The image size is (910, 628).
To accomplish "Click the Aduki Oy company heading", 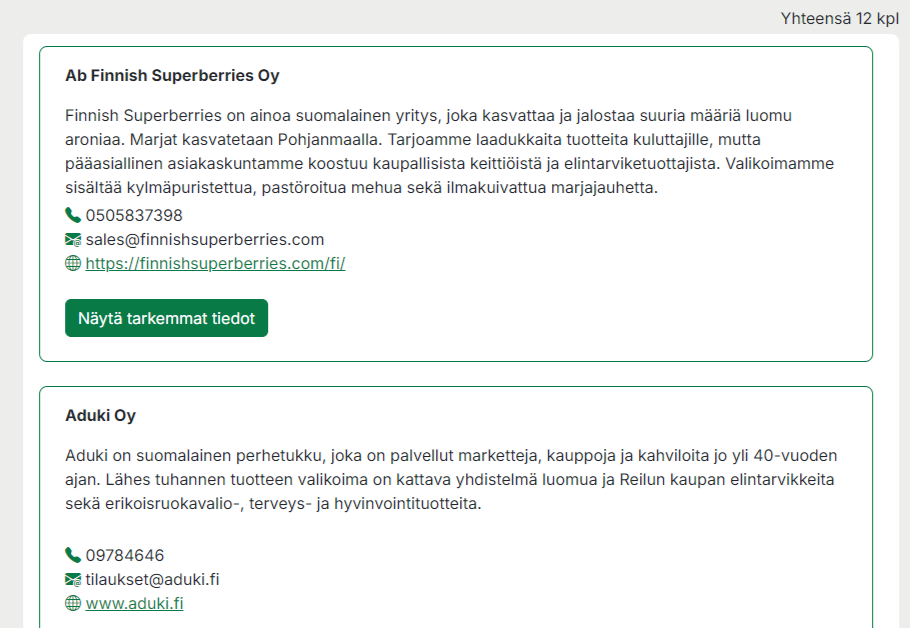I will click(100, 416).
